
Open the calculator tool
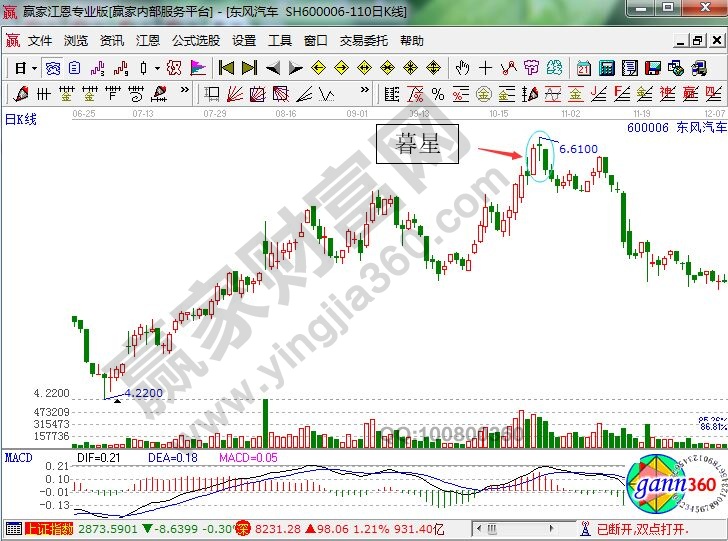click(607, 68)
